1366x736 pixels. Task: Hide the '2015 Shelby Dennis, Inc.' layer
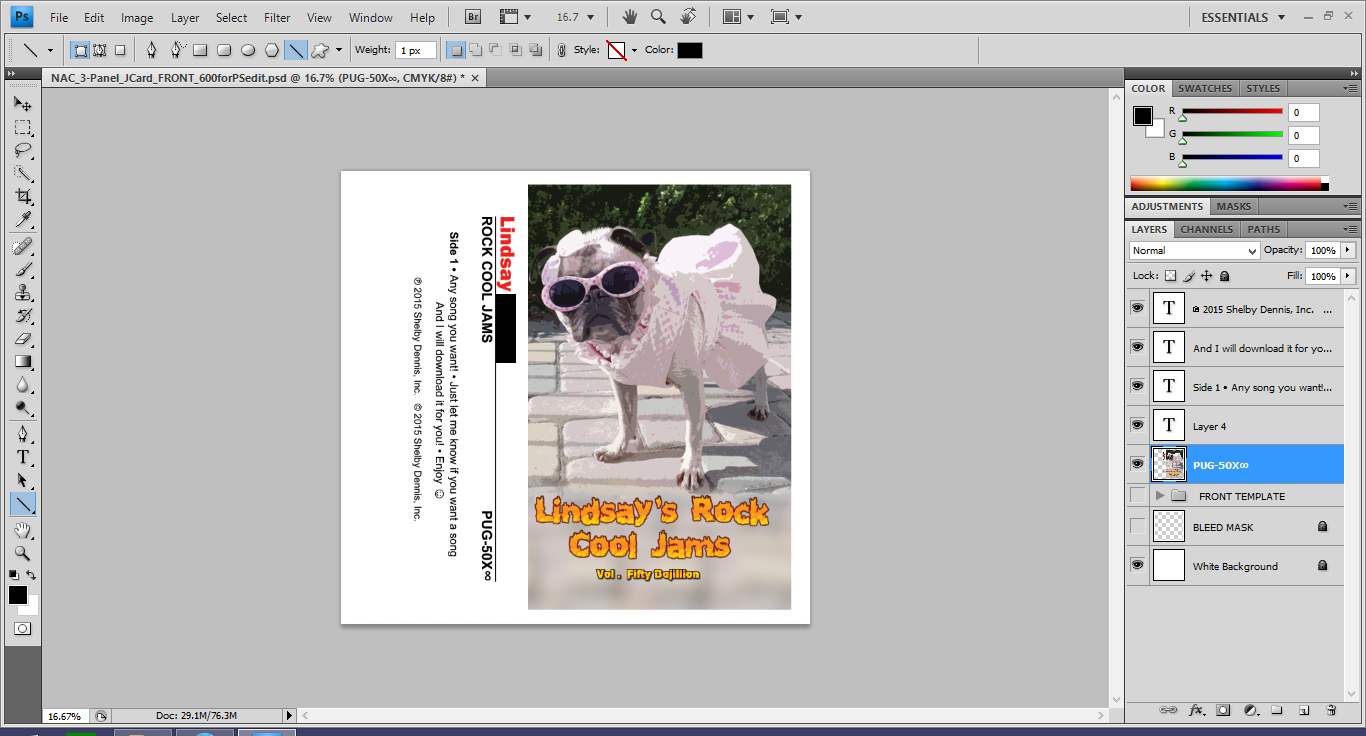1137,308
